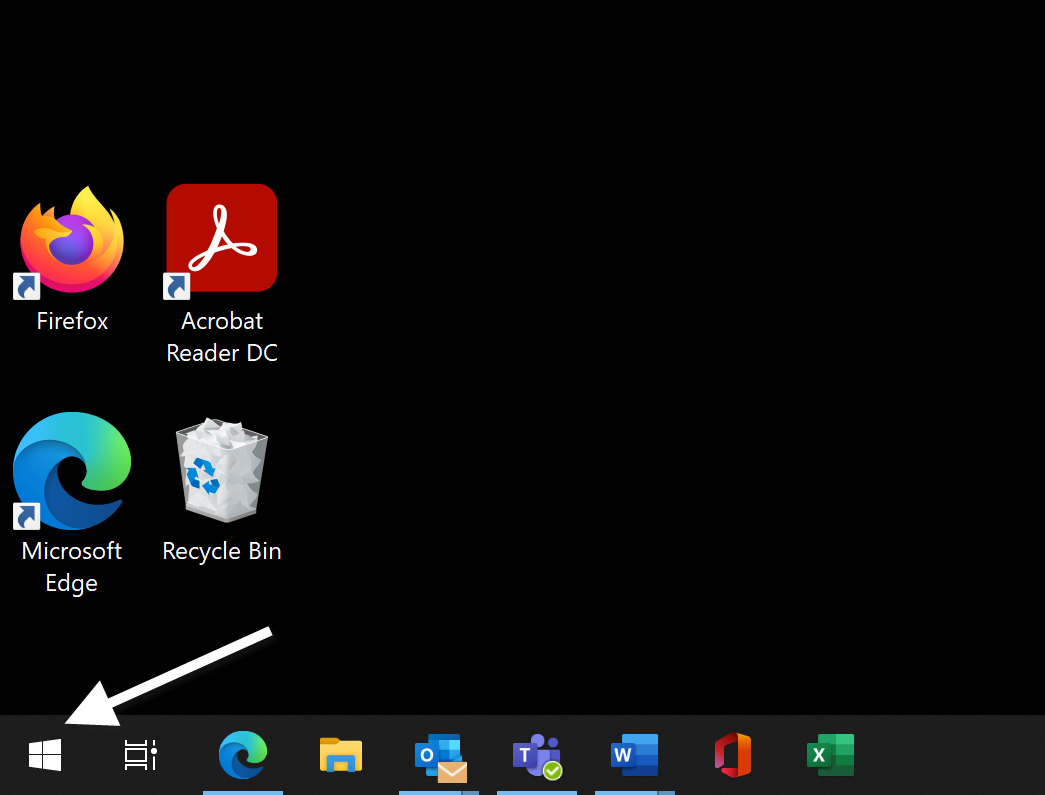Open Word from the taskbar
This screenshot has height=795, width=1045.
pos(634,754)
